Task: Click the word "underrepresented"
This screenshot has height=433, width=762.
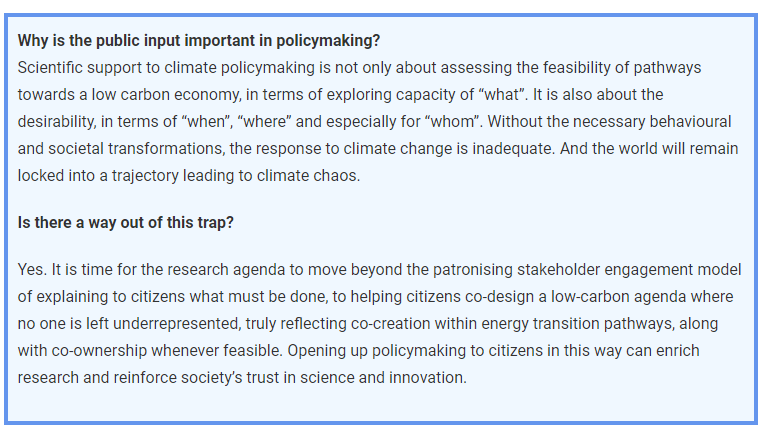Action: 176,324
